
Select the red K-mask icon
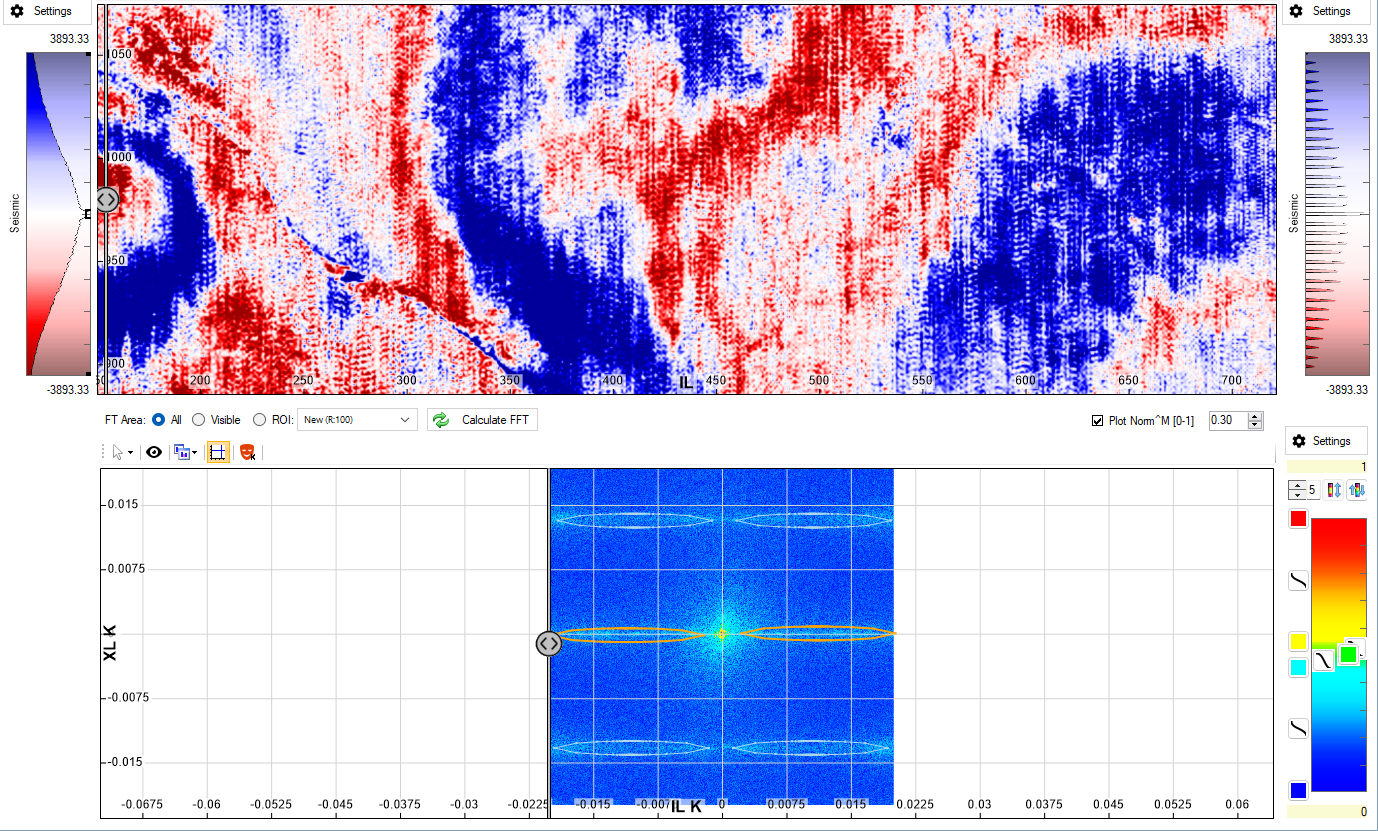pos(247,452)
